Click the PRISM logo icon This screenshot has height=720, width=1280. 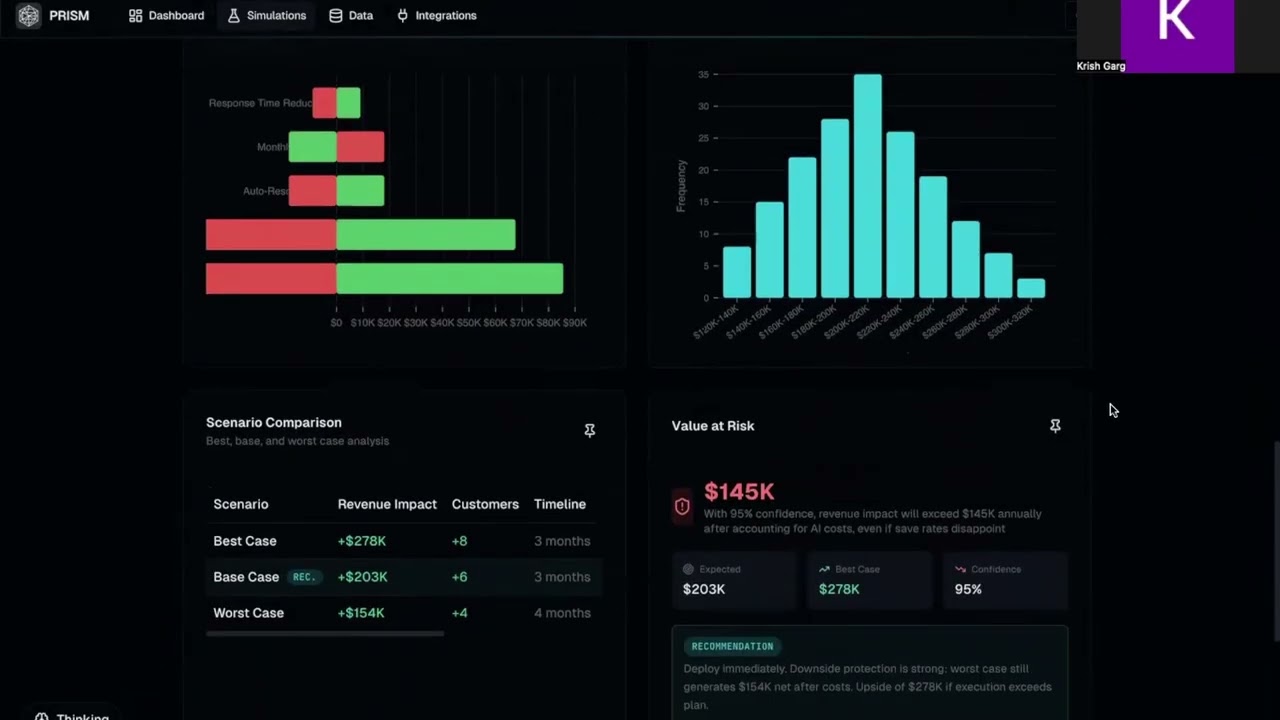[x=29, y=16]
